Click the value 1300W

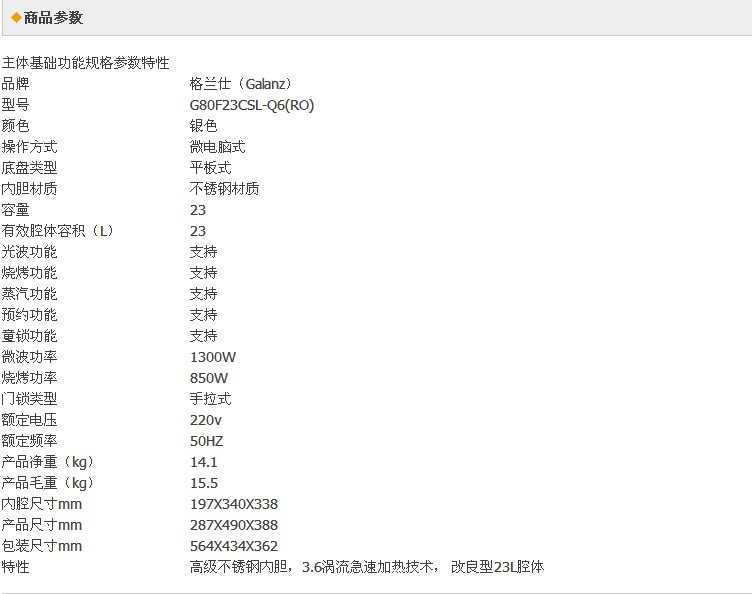(213, 357)
